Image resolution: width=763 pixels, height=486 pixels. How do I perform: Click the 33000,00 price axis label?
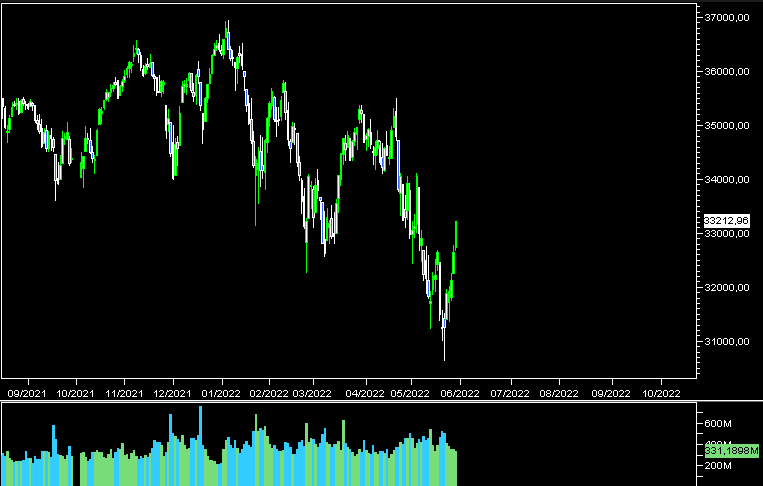(x=727, y=234)
